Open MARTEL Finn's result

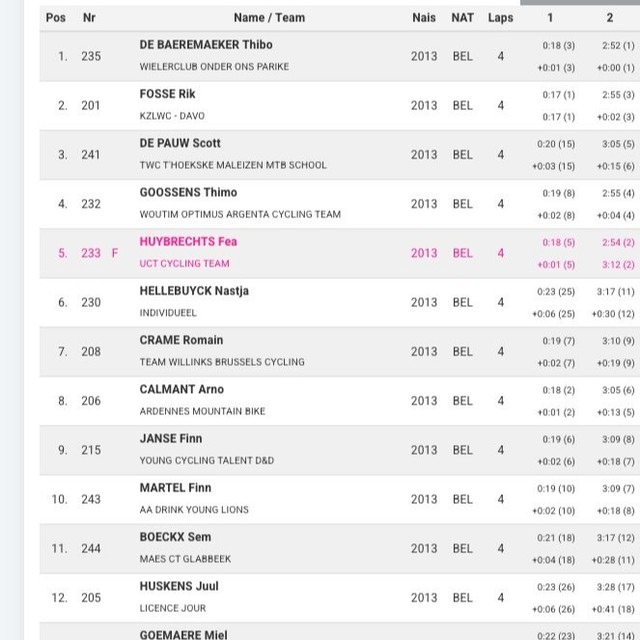pos(340,499)
